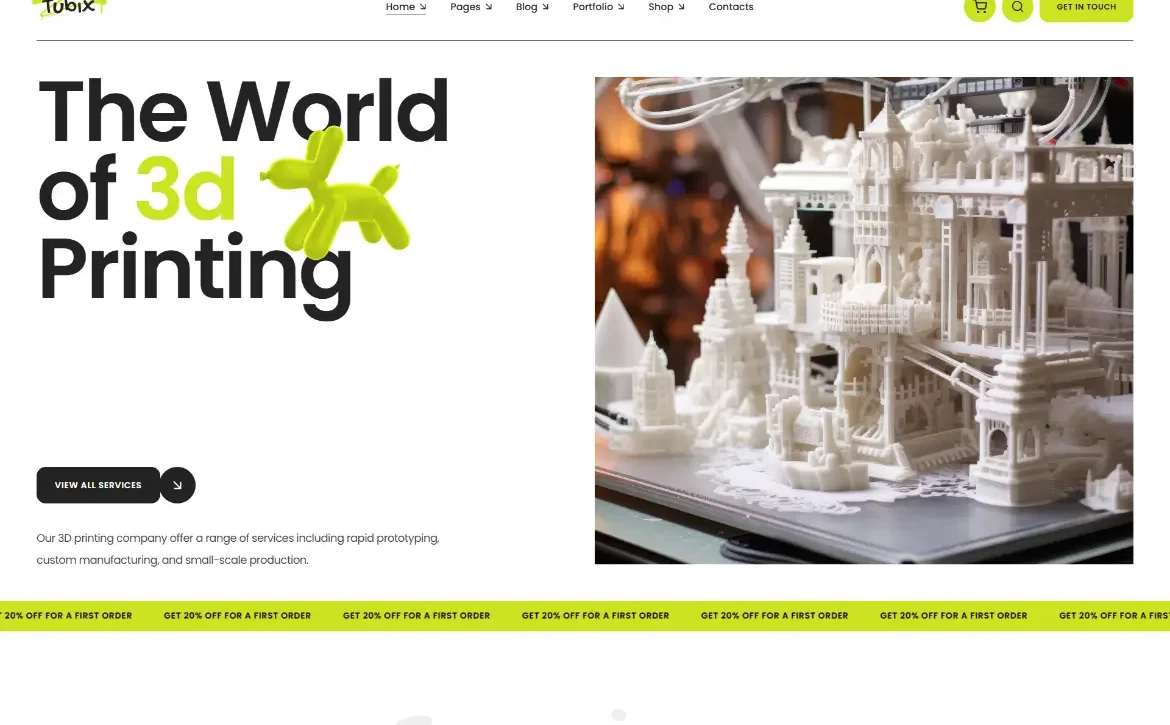Click the yellow balloon dog graphic
This screenshot has height=725, width=1170.
(x=335, y=192)
